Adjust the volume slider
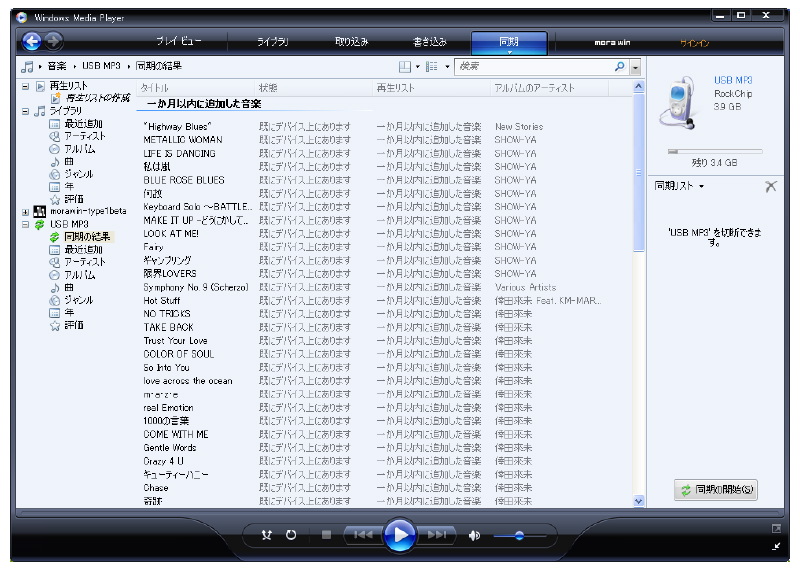This screenshot has height=570, width=800. tap(519, 535)
